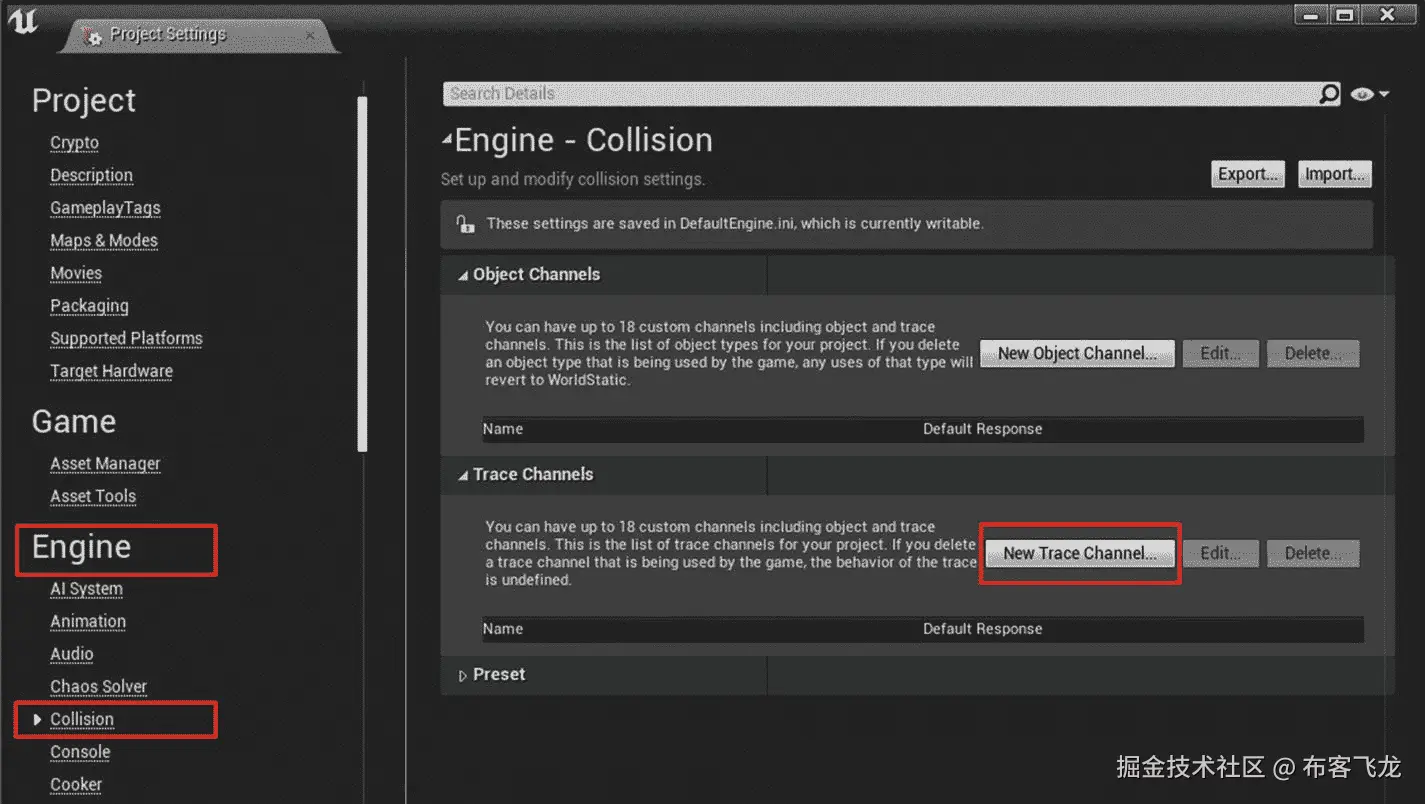Open Movies settings
The image size is (1425, 804).
click(76, 273)
